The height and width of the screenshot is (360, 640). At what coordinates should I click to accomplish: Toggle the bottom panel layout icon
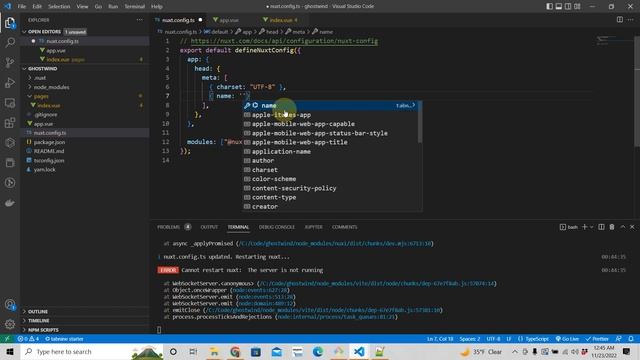coord(559,7)
